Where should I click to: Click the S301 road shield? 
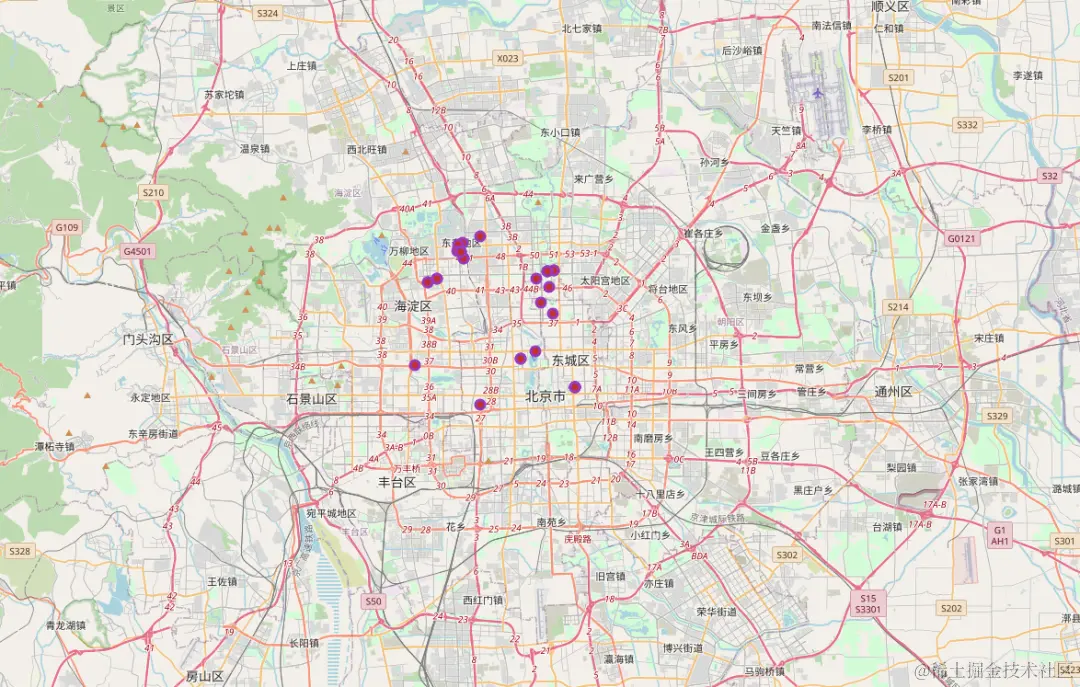(x=1064, y=541)
